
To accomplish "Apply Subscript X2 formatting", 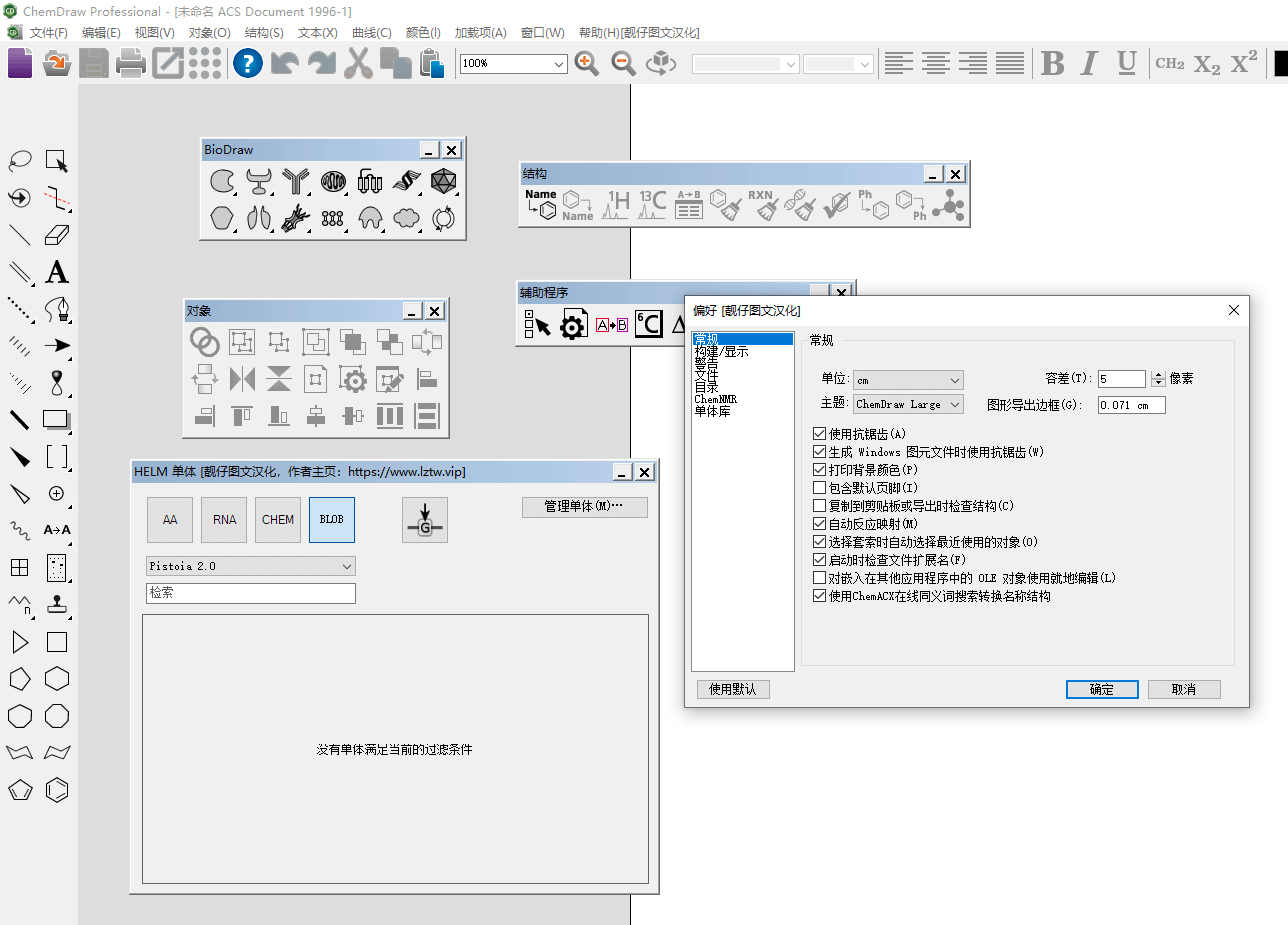I will coord(1207,64).
